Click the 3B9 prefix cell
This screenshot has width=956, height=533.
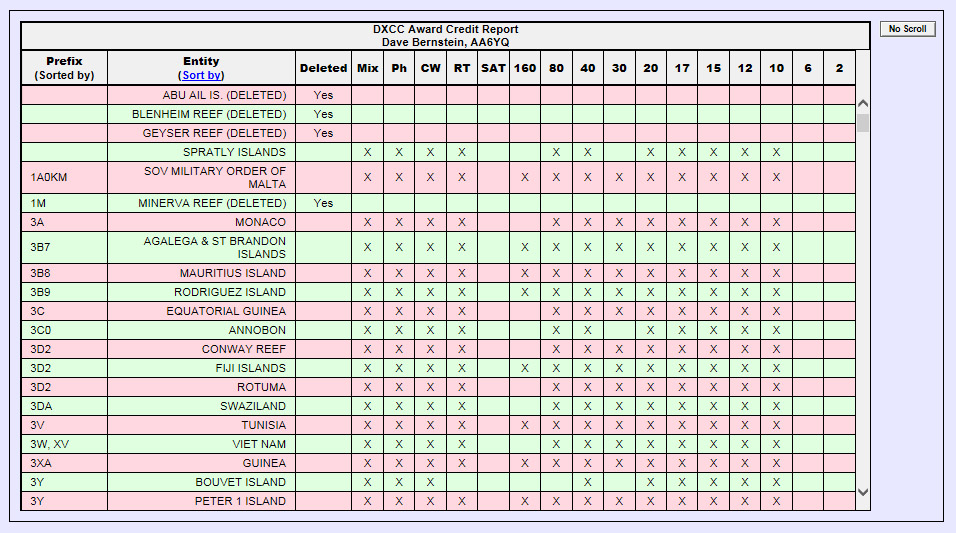(x=64, y=292)
